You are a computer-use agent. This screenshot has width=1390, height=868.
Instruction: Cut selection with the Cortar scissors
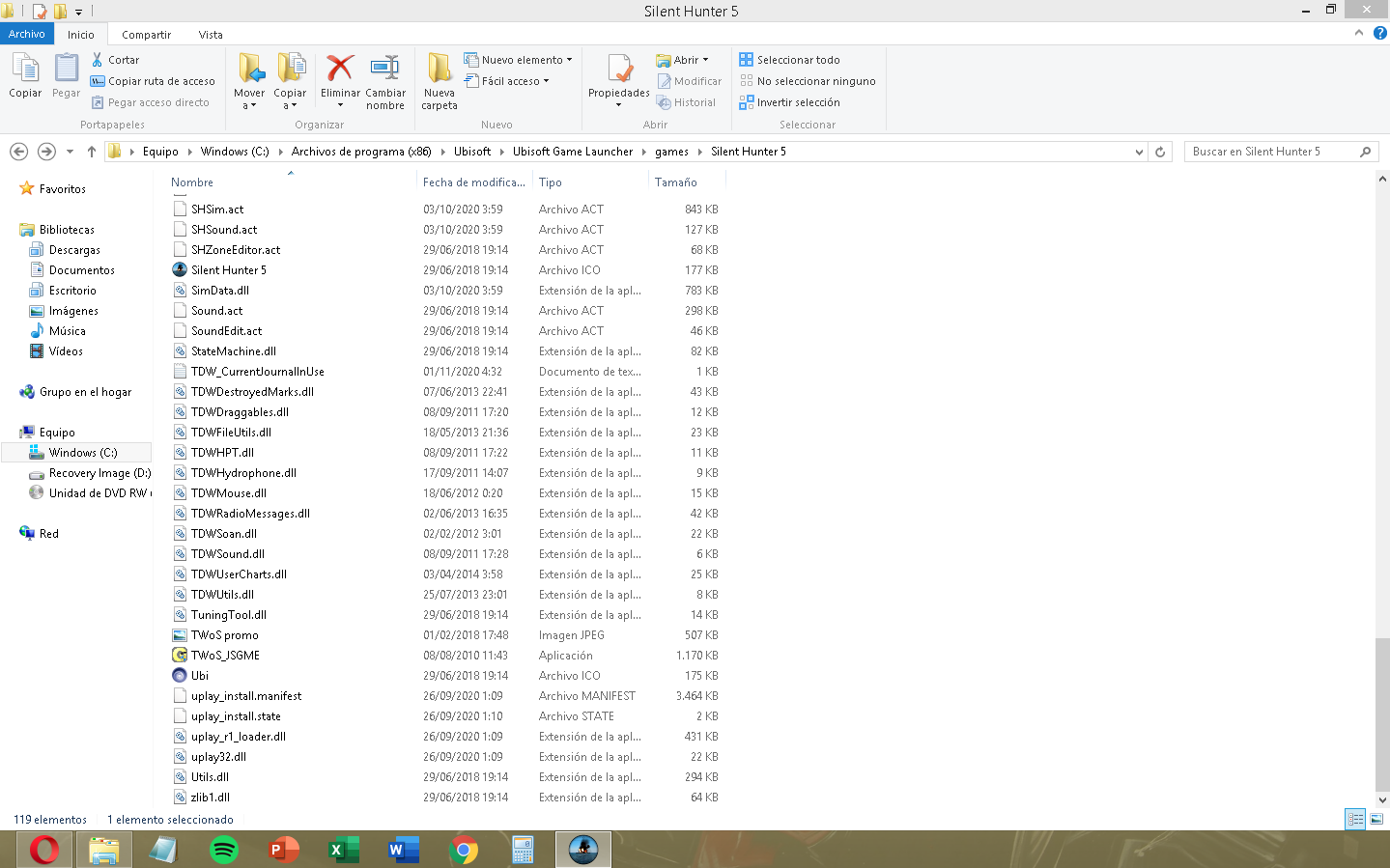[115, 60]
